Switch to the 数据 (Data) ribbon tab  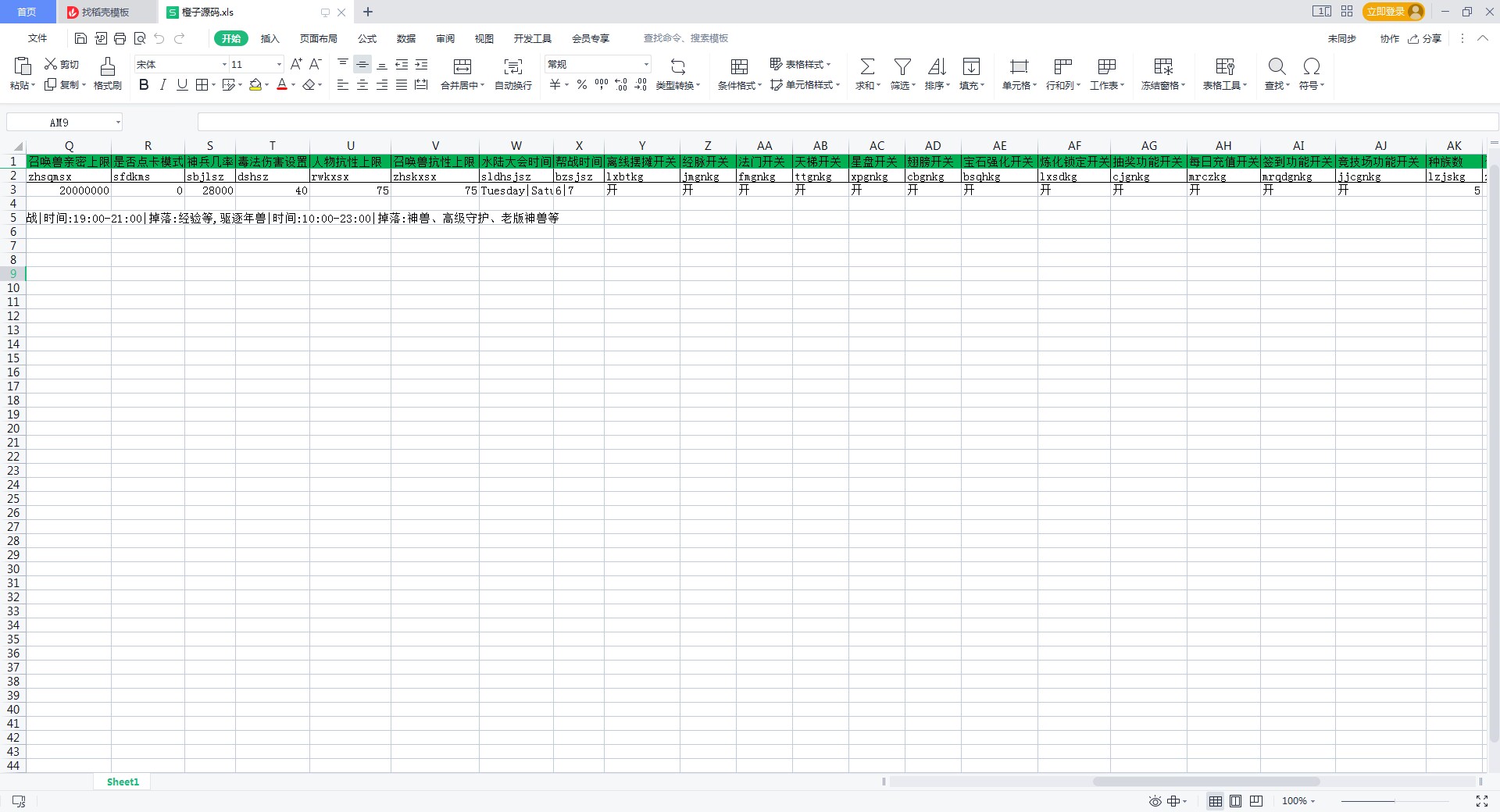pos(405,38)
